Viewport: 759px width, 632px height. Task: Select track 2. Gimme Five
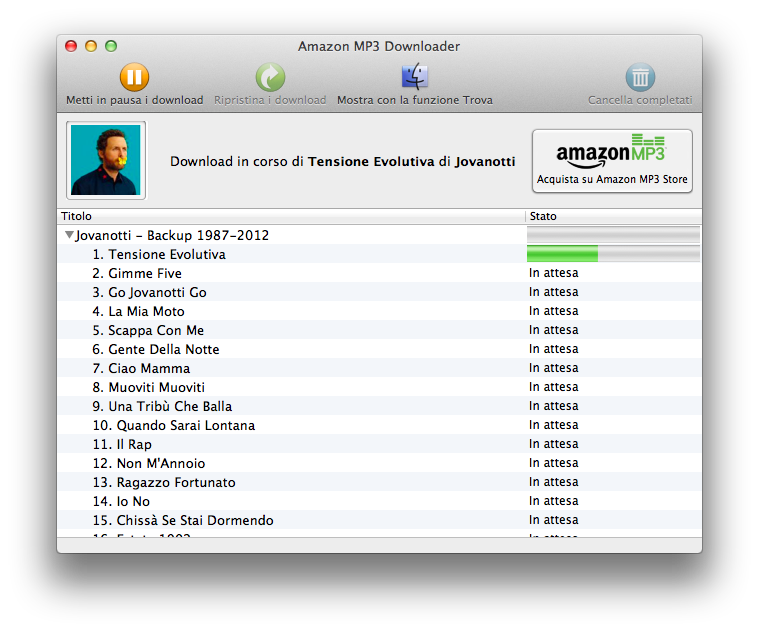[x=137, y=274]
